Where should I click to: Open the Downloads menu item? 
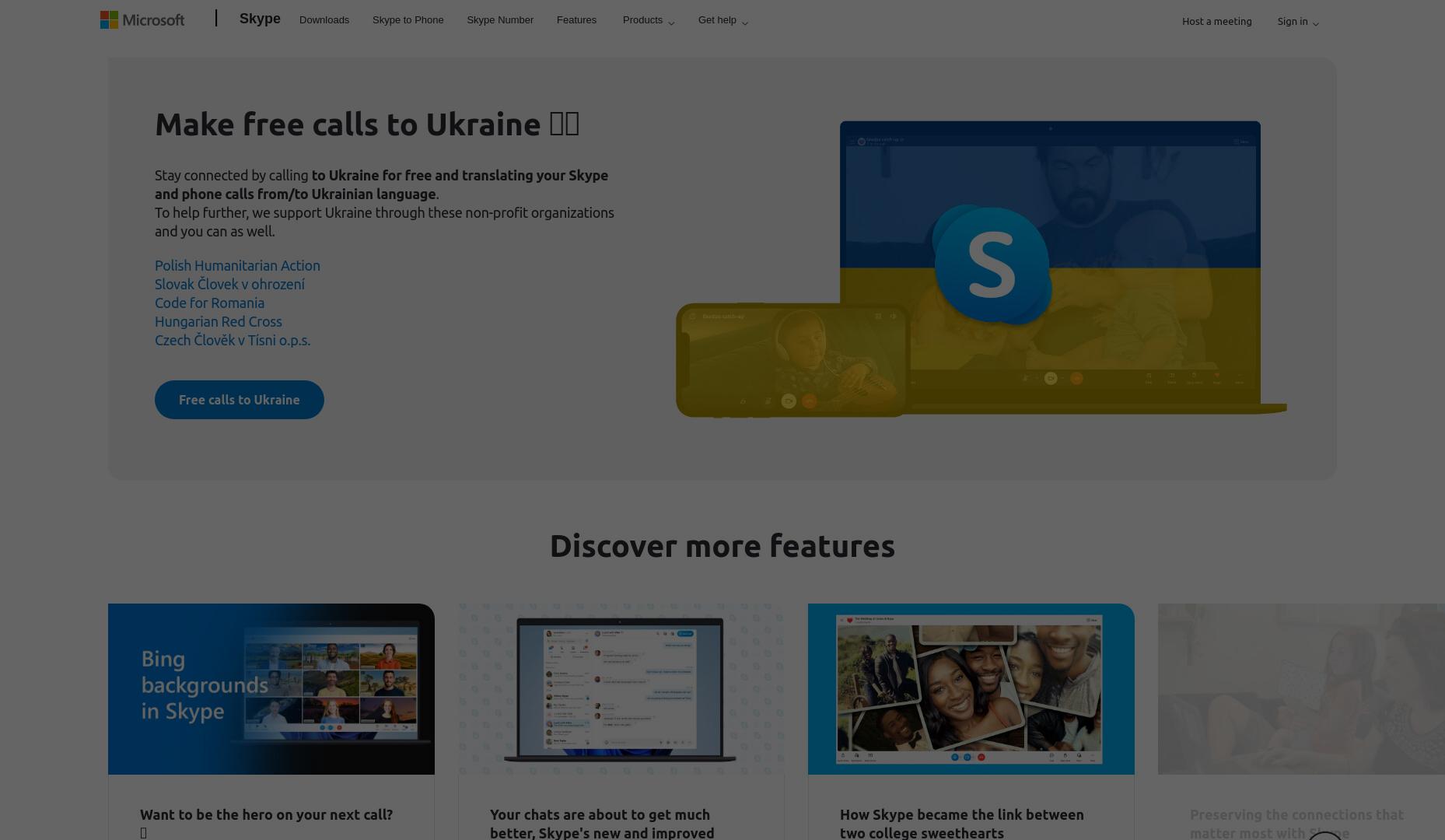[324, 20]
